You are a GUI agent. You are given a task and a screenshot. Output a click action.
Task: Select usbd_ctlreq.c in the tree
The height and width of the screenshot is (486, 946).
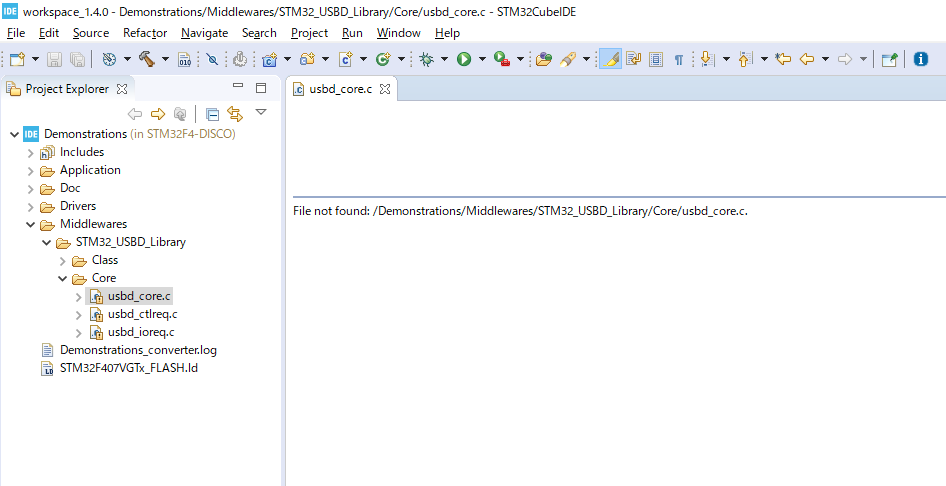(x=142, y=314)
